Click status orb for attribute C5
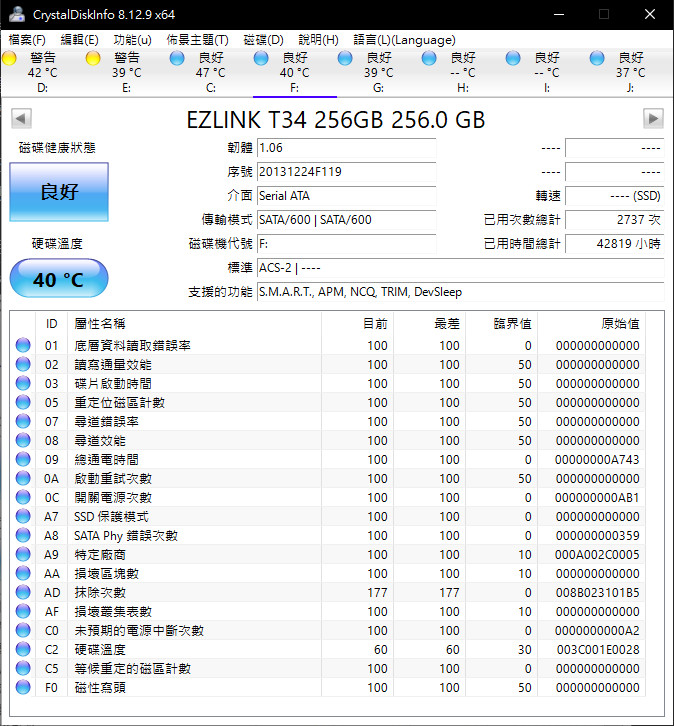The image size is (674, 726). (x=23, y=668)
